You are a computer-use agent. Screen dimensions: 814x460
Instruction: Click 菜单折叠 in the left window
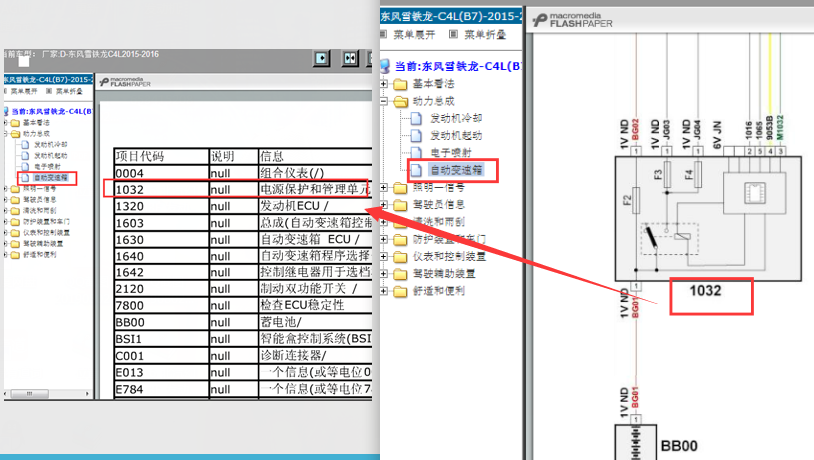[x=70, y=91]
